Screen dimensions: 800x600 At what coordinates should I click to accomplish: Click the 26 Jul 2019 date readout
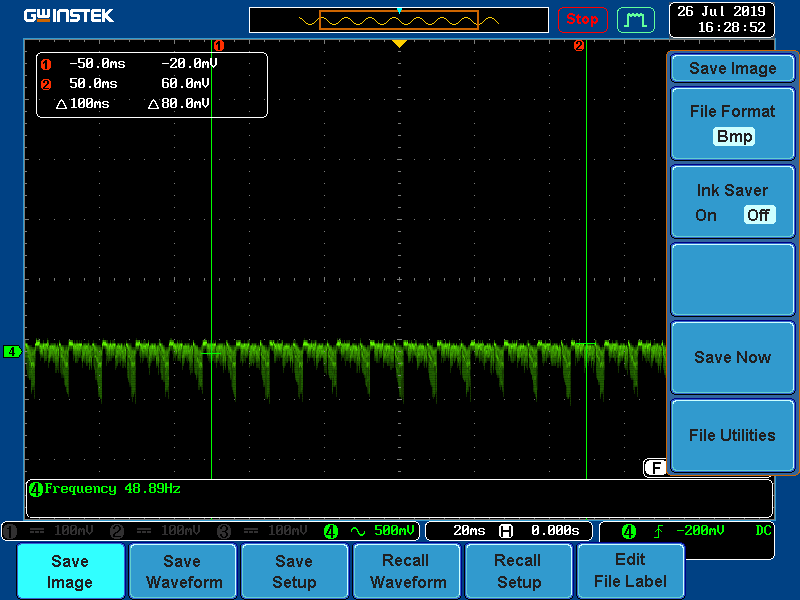coord(721,11)
